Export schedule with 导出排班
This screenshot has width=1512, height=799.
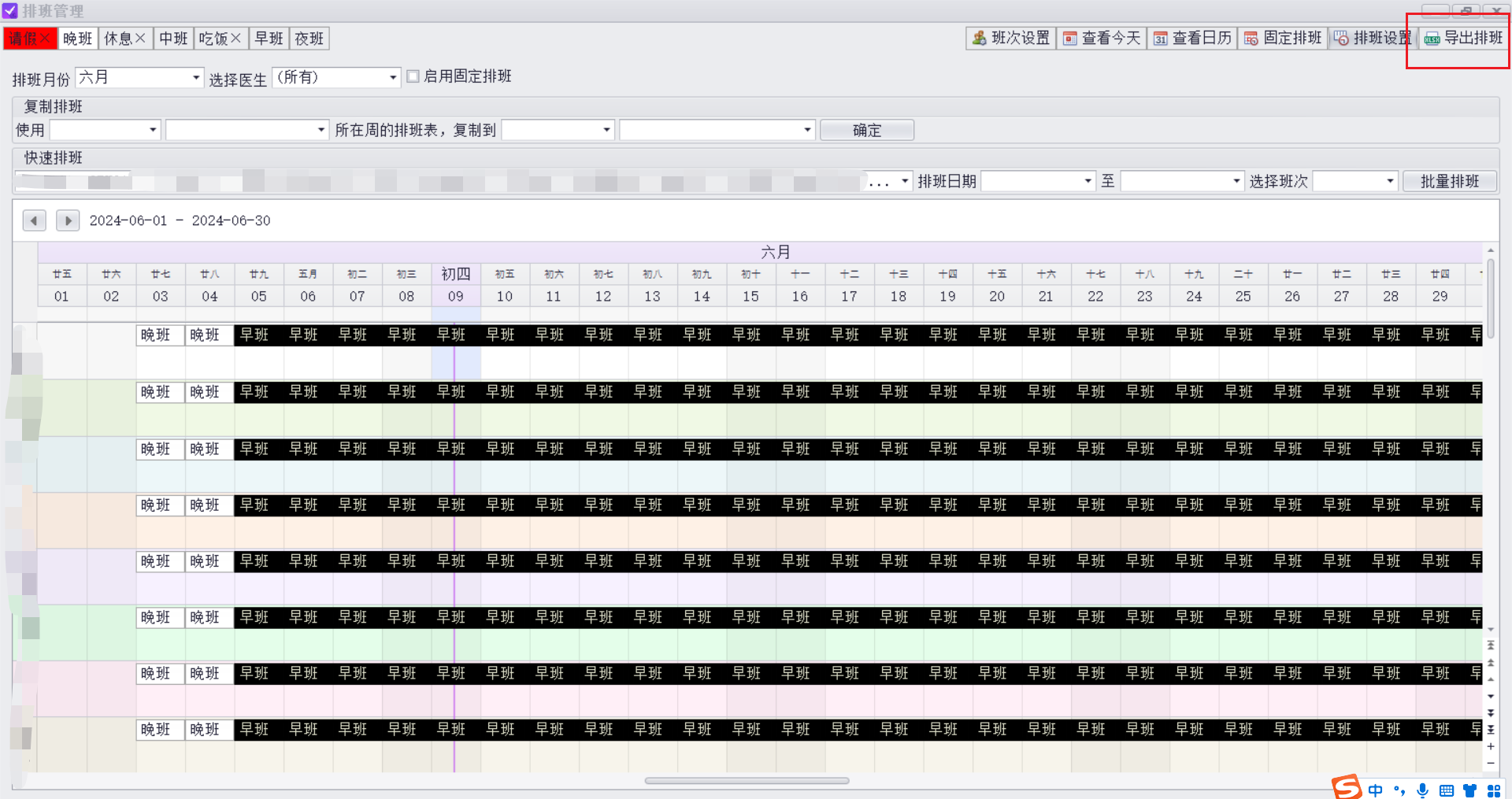1464,38
